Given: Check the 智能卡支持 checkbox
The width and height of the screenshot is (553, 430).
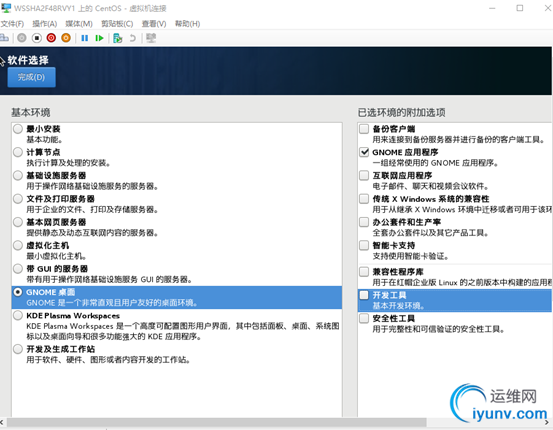Looking at the screenshot, I should [364, 245].
